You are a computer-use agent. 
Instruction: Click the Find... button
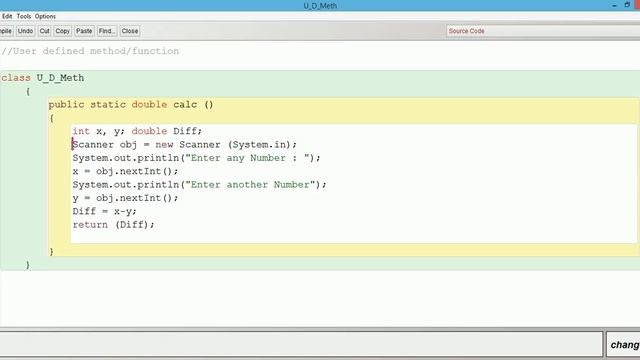click(x=107, y=31)
